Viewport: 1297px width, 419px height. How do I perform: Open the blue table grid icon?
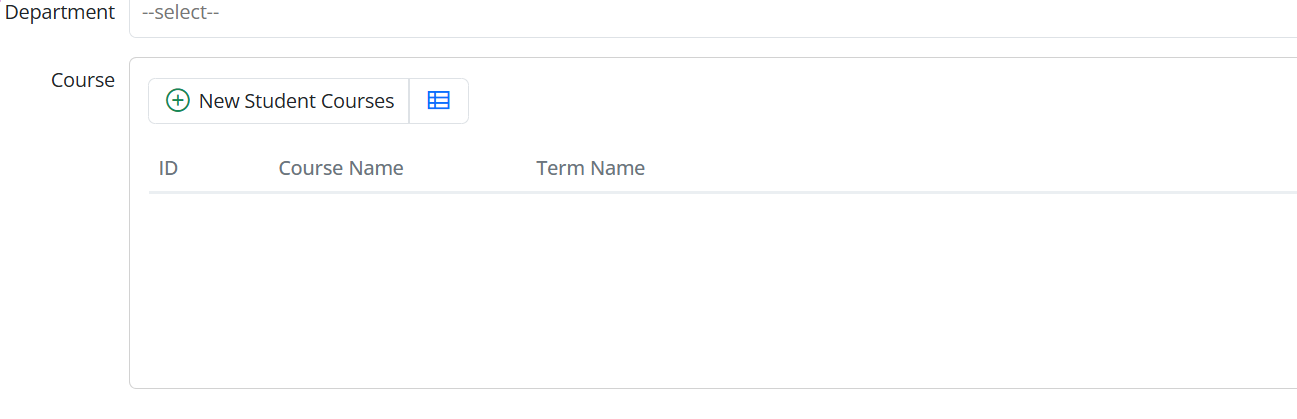pos(439,101)
